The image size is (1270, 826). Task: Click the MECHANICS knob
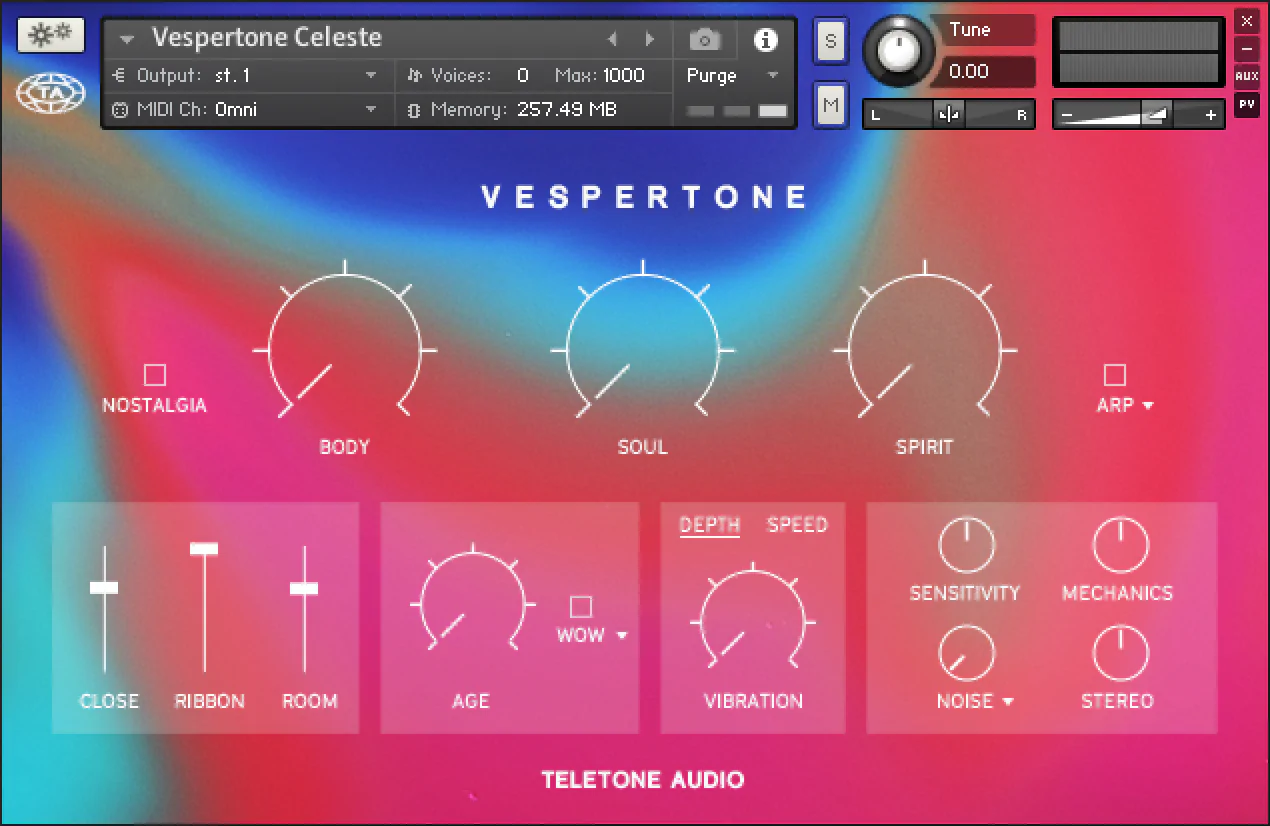[x=1120, y=546]
